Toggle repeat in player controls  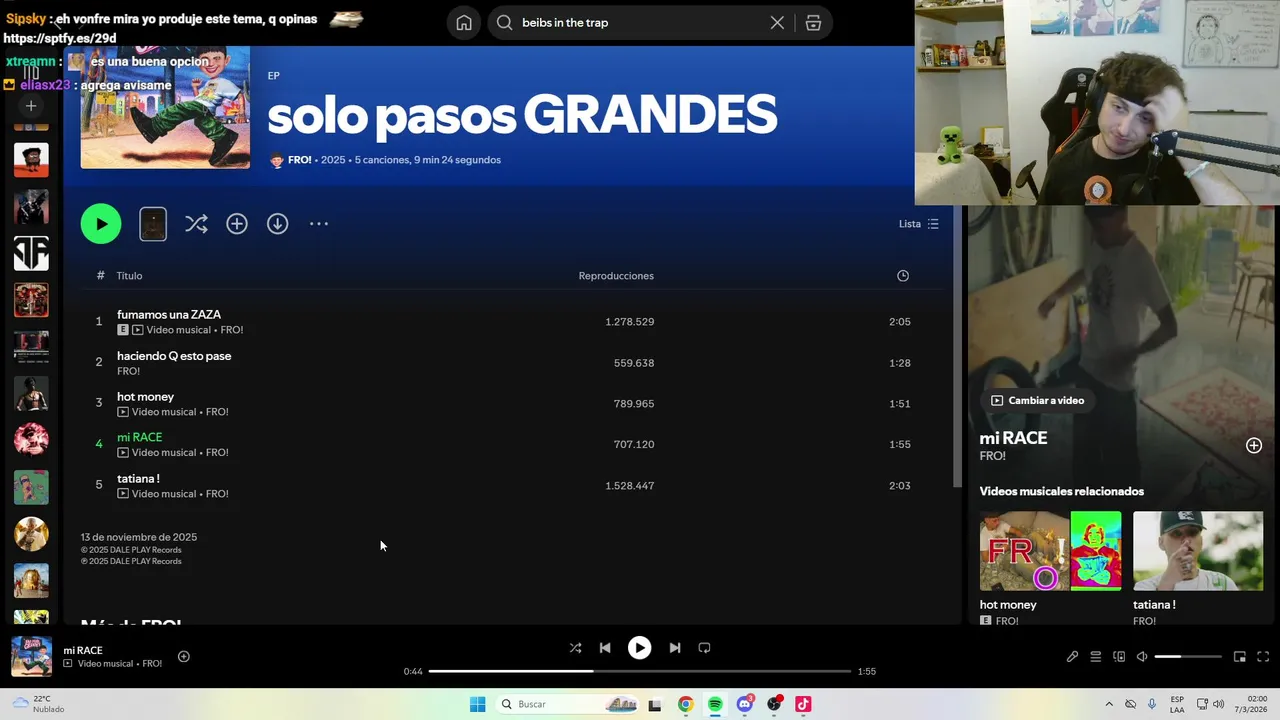[x=704, y=648]
